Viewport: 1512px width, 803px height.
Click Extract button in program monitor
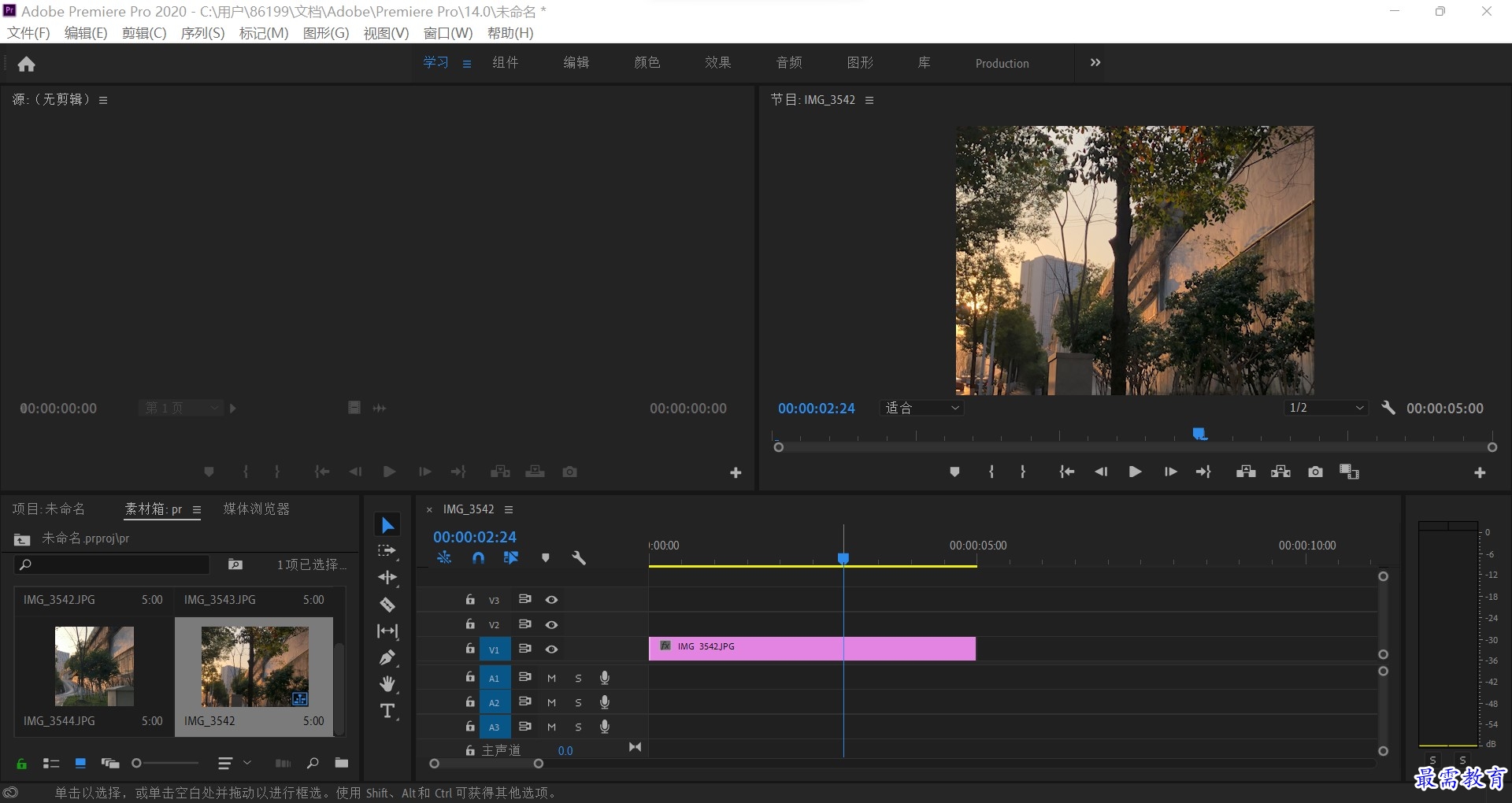tap(1280, 472)
